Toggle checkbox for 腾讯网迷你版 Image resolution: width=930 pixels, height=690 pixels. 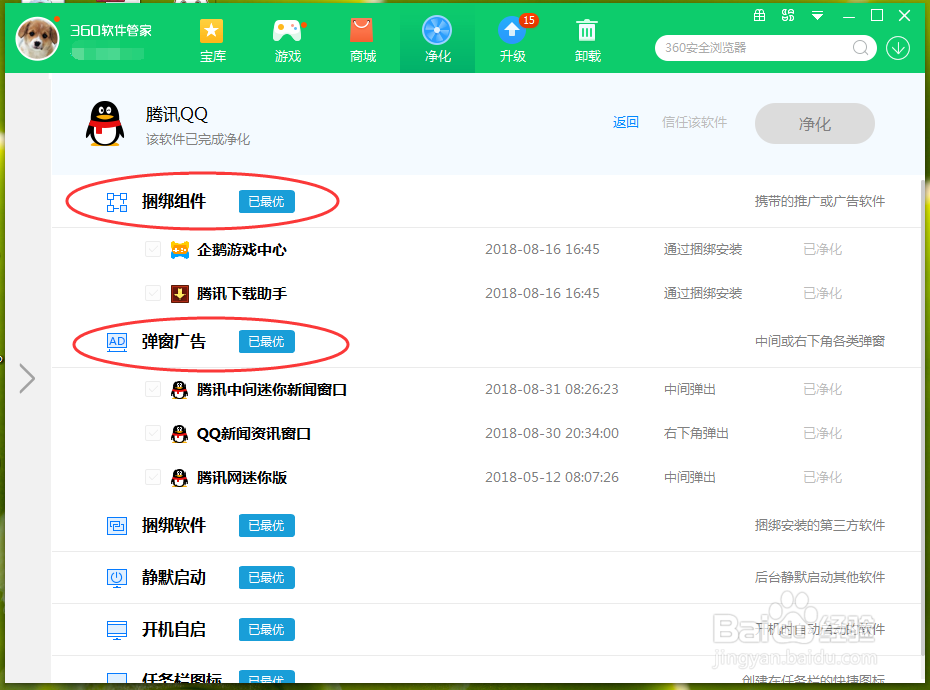pos(153,477)
